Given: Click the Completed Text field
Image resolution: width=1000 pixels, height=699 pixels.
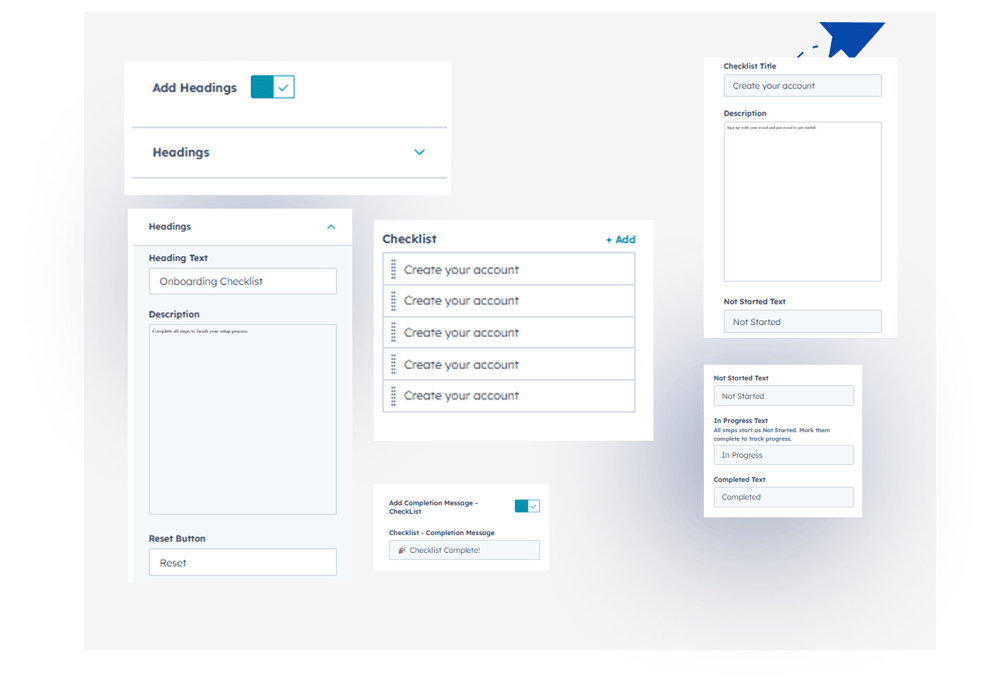Looking at the screenshot, I should [783, 497].
